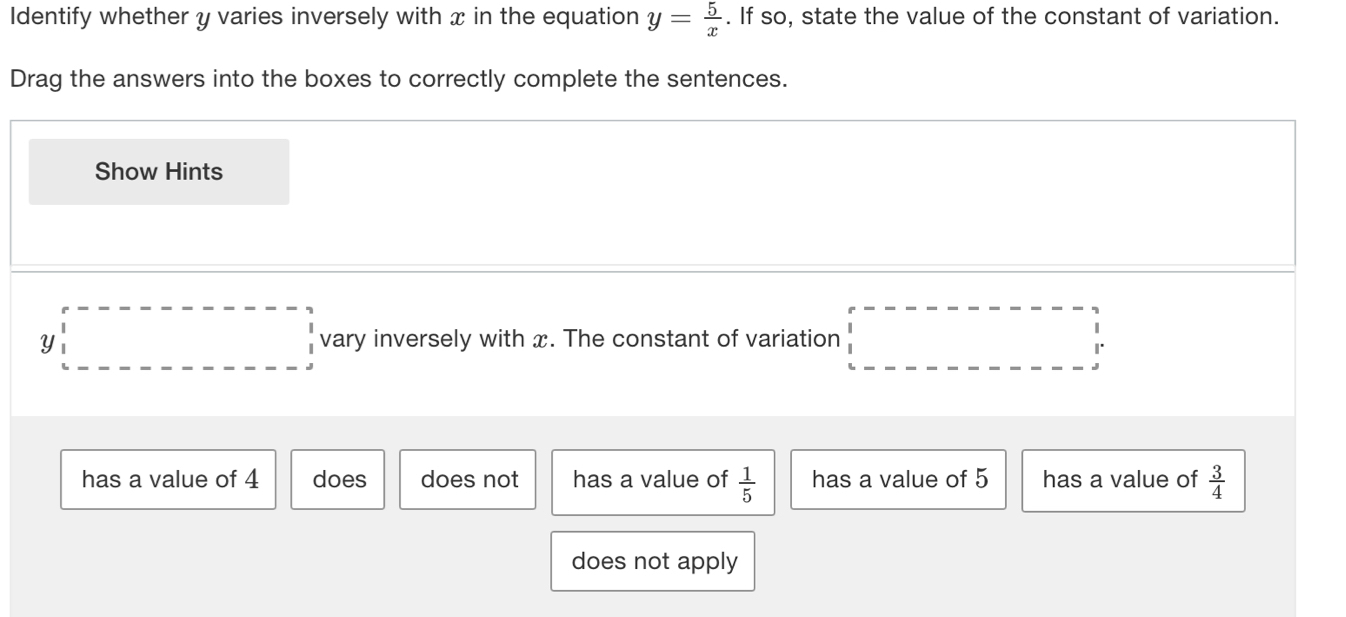This screenshot has width=1346, height=617.
Task: Choose the "does" answer tile
Action: click(x=339, y=480)
